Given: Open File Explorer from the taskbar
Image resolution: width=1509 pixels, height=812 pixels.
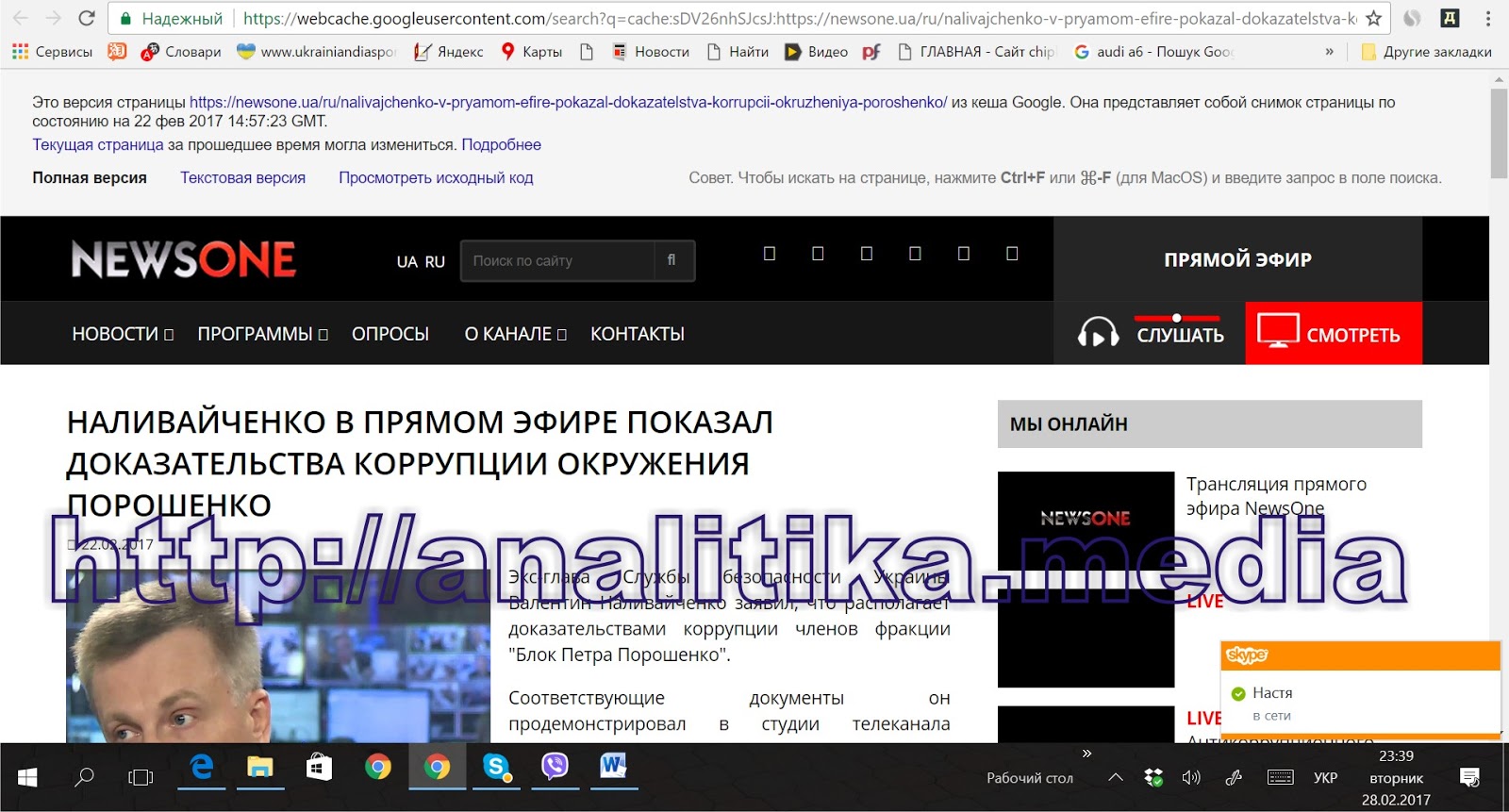Looking at the screenshot, I should (260, 768).
